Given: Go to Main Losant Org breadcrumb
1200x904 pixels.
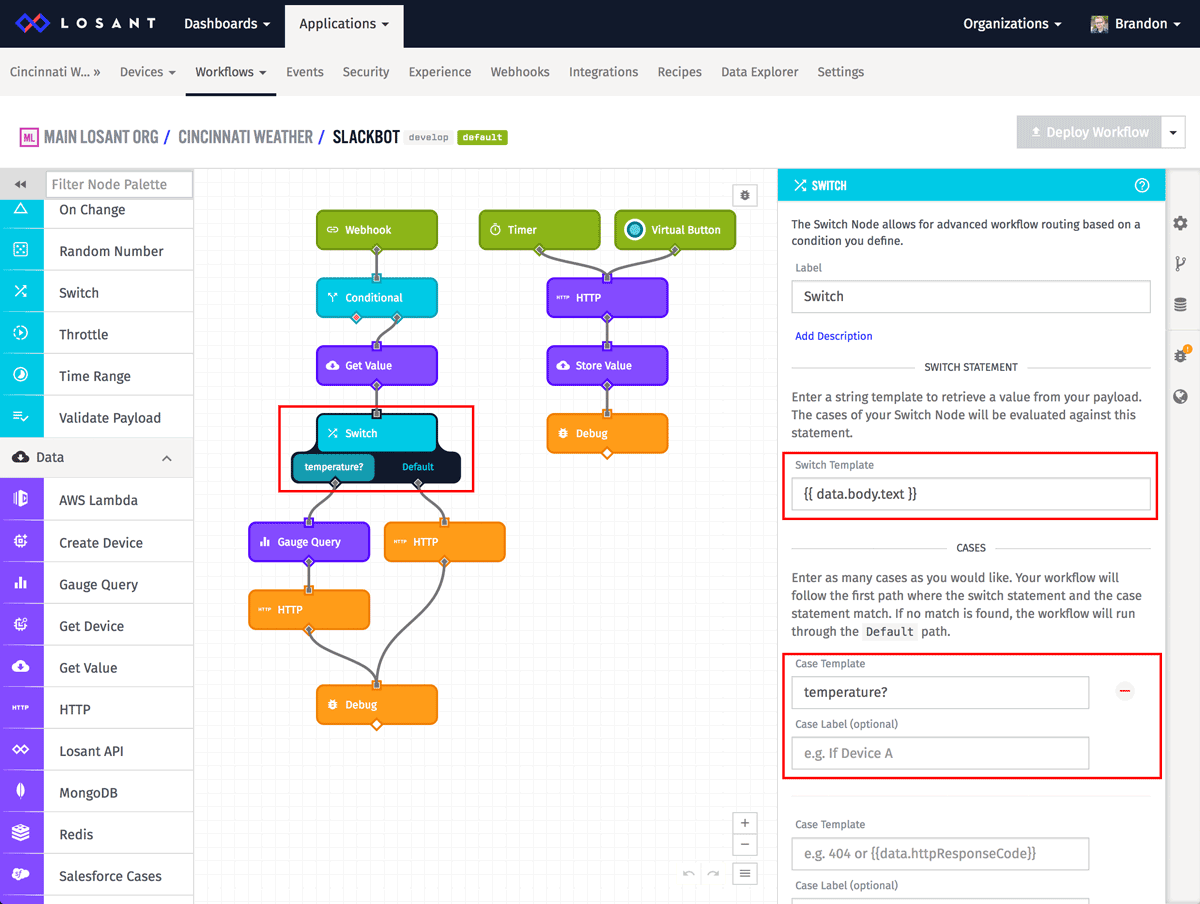Looking at the screenshot, I should (x=101, y=136).
